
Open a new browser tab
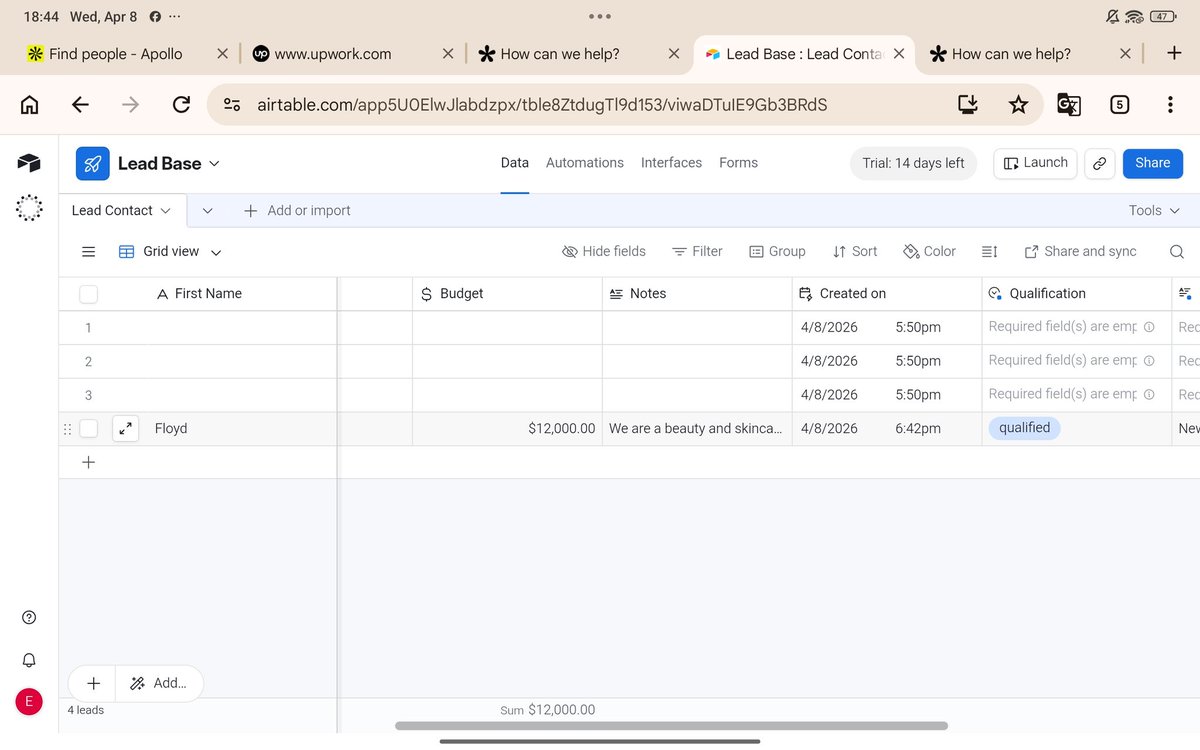coord(1174,53)
